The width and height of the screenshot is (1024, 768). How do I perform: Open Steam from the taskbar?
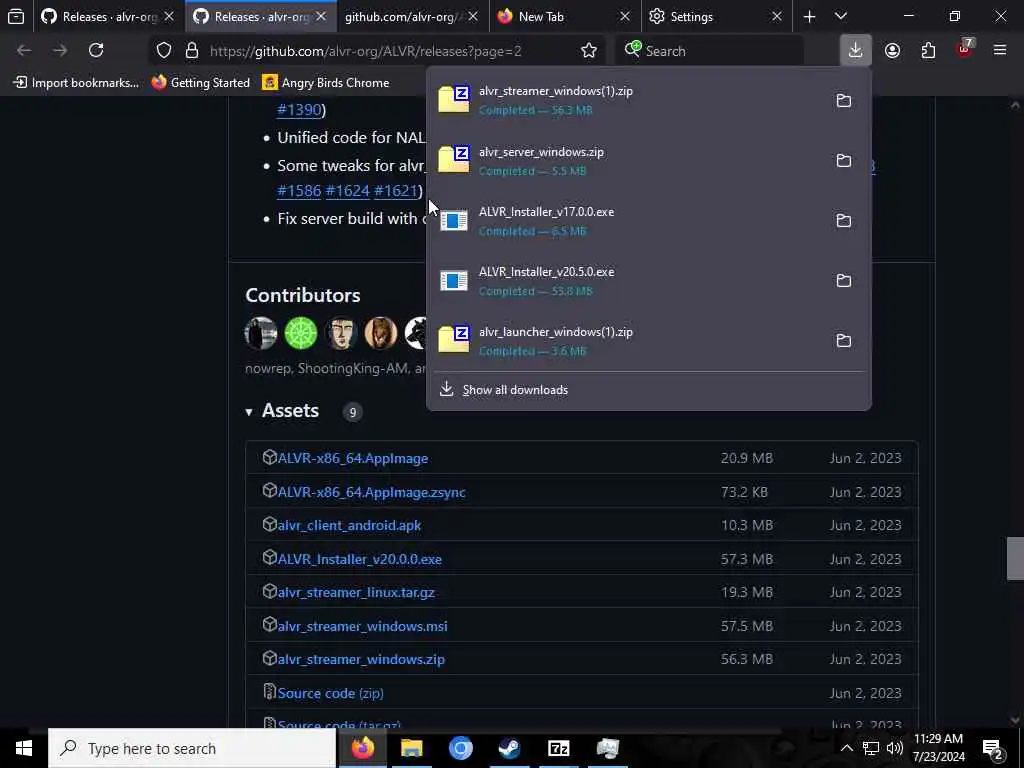pyautogui.click(x=509, y=748)
